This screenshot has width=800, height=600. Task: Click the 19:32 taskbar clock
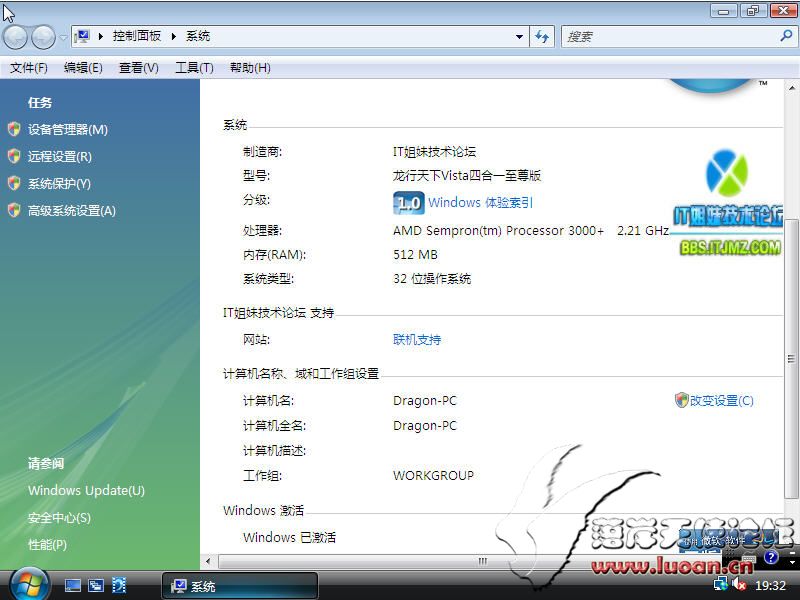click(x=770, y=585)
